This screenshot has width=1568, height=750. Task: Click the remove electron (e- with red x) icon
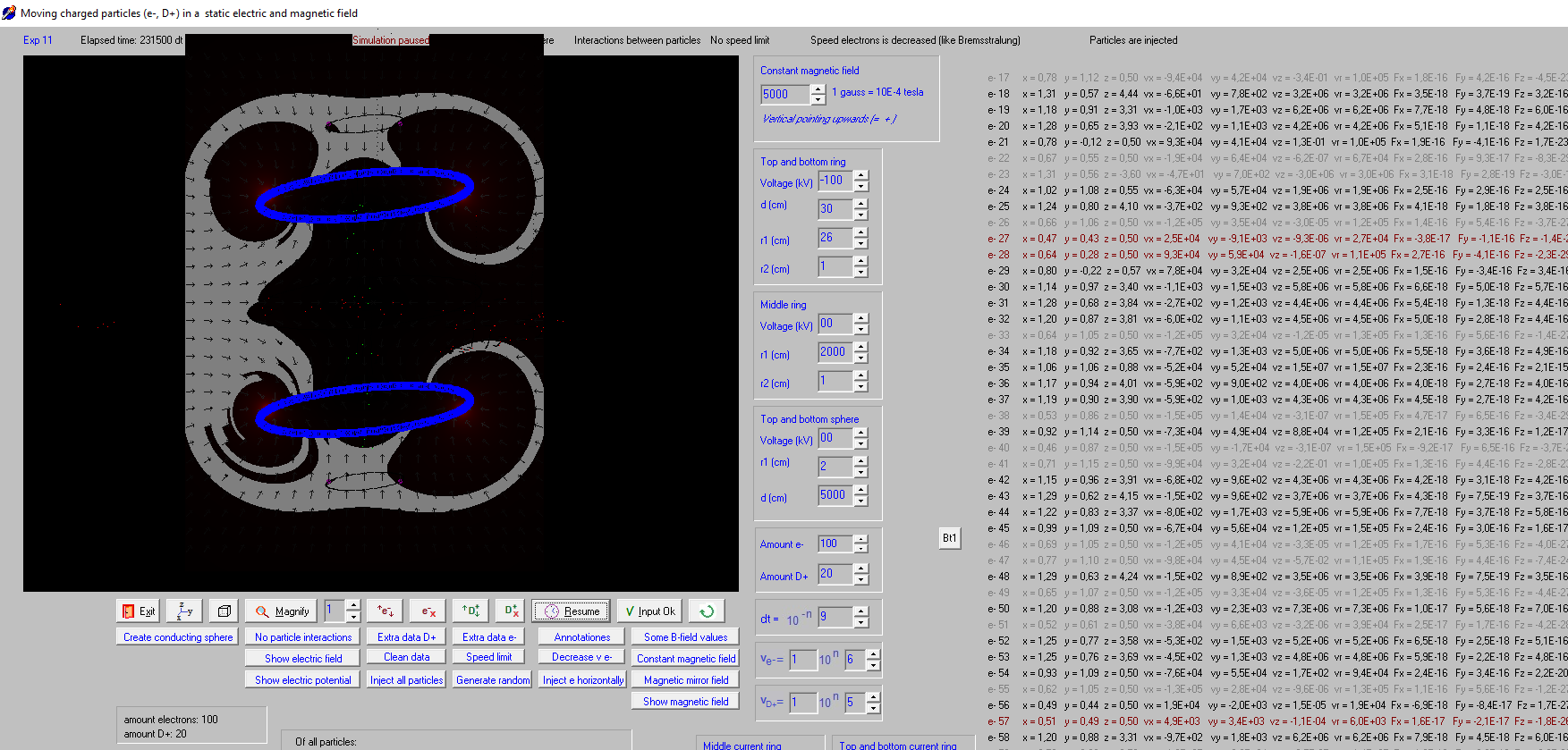(428, 611)
